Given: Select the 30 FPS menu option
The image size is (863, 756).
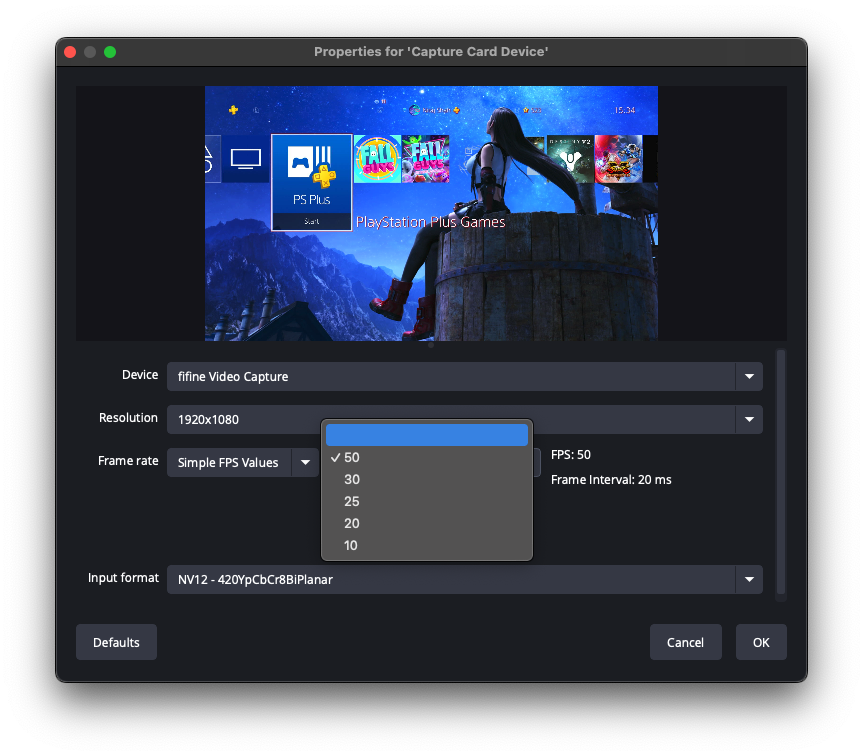Looking at the screenshot, I should (427, 479).
